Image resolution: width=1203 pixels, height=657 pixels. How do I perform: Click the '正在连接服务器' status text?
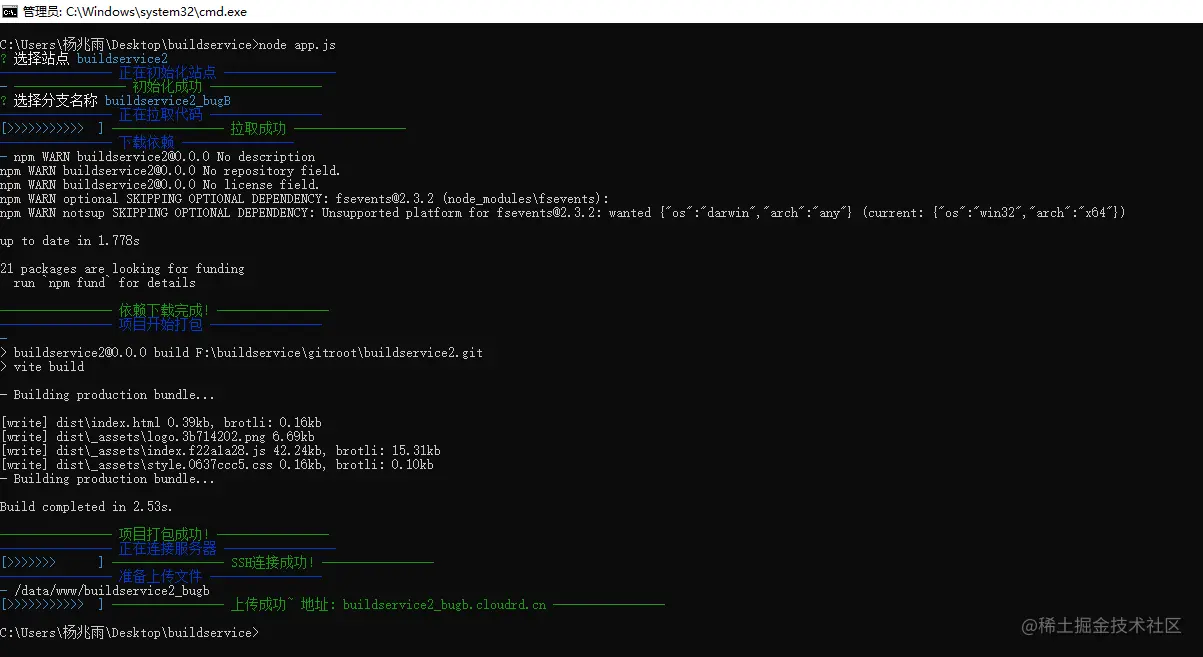coord(167,549)
